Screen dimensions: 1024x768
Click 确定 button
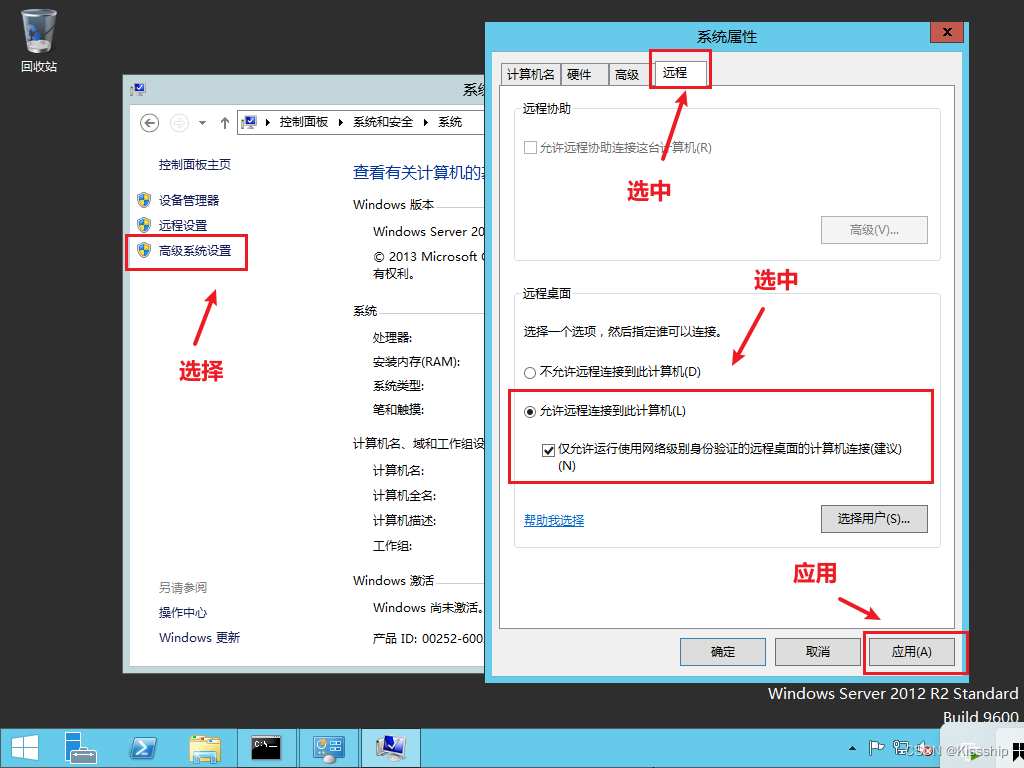(x=723, y=652)
